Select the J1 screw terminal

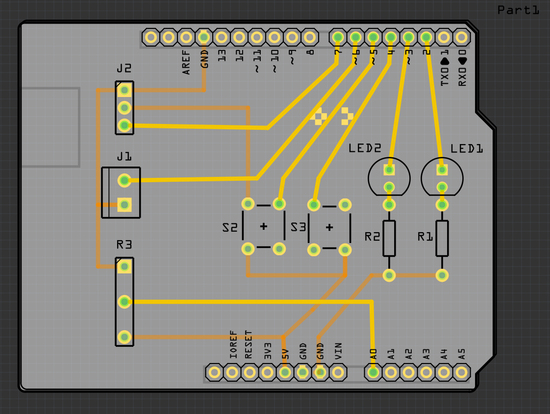click(x=121, y=193)
